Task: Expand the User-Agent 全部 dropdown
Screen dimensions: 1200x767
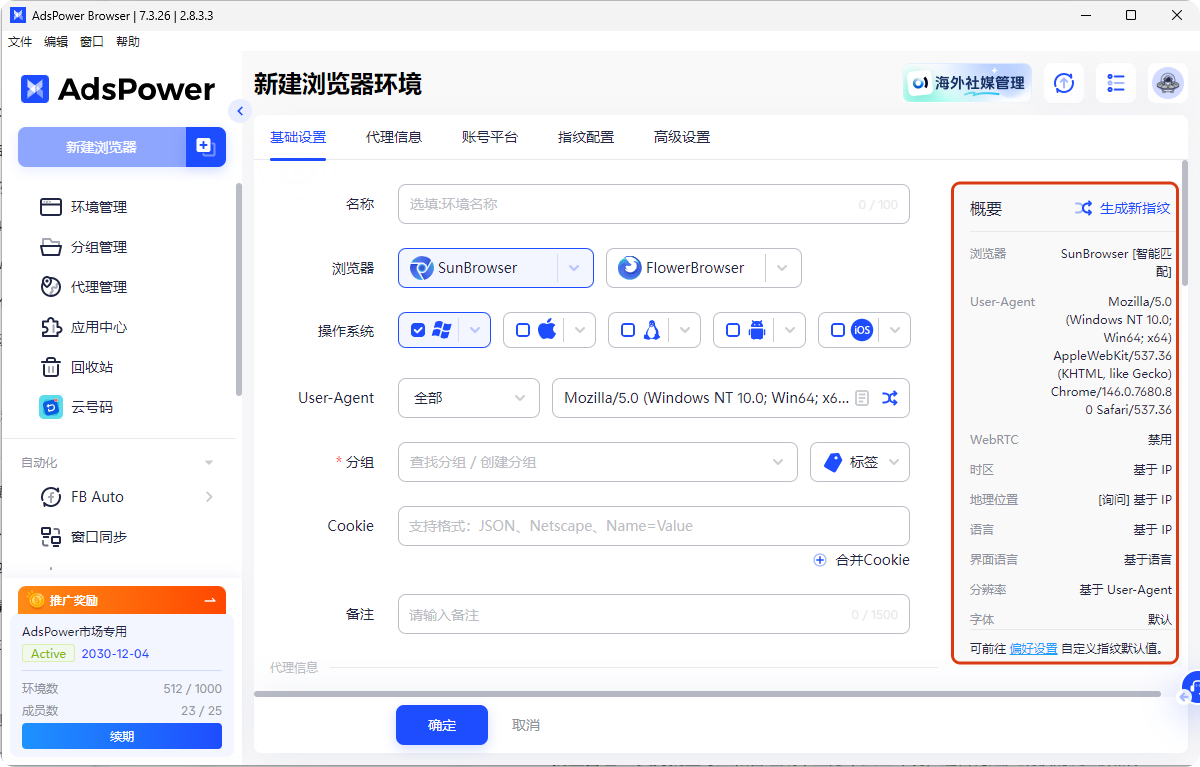Action: coord(468,397)
